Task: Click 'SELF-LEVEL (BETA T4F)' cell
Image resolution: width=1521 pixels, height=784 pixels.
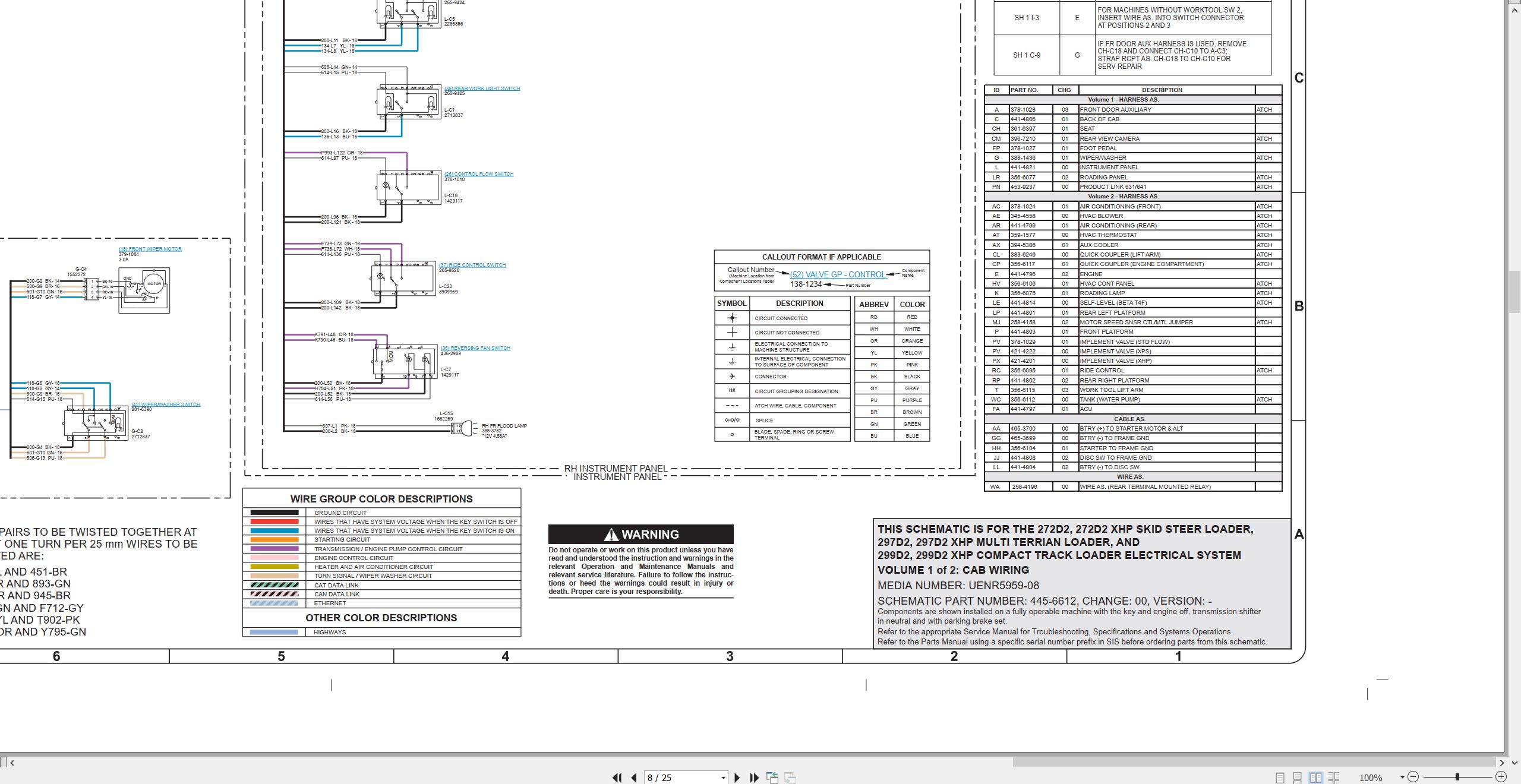Action: pos(1167,303)
